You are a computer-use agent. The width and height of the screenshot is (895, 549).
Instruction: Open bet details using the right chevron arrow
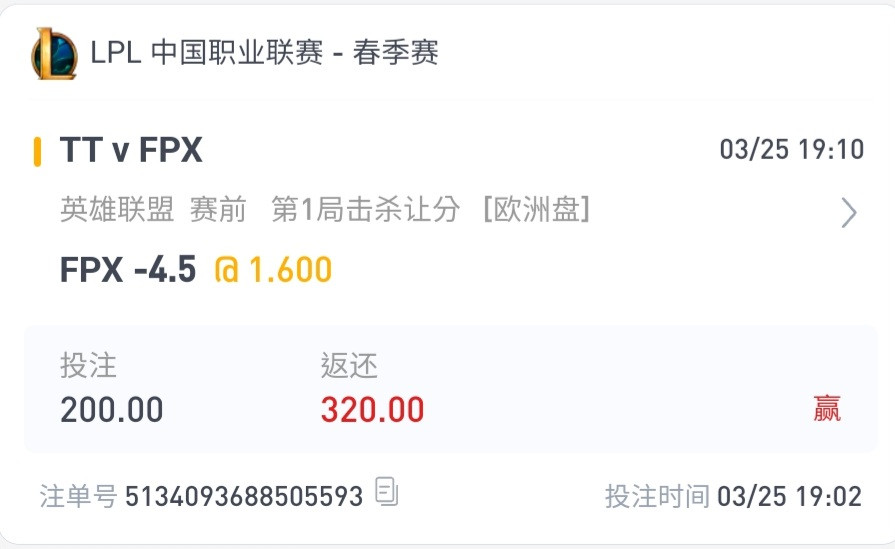coord(849,213)
